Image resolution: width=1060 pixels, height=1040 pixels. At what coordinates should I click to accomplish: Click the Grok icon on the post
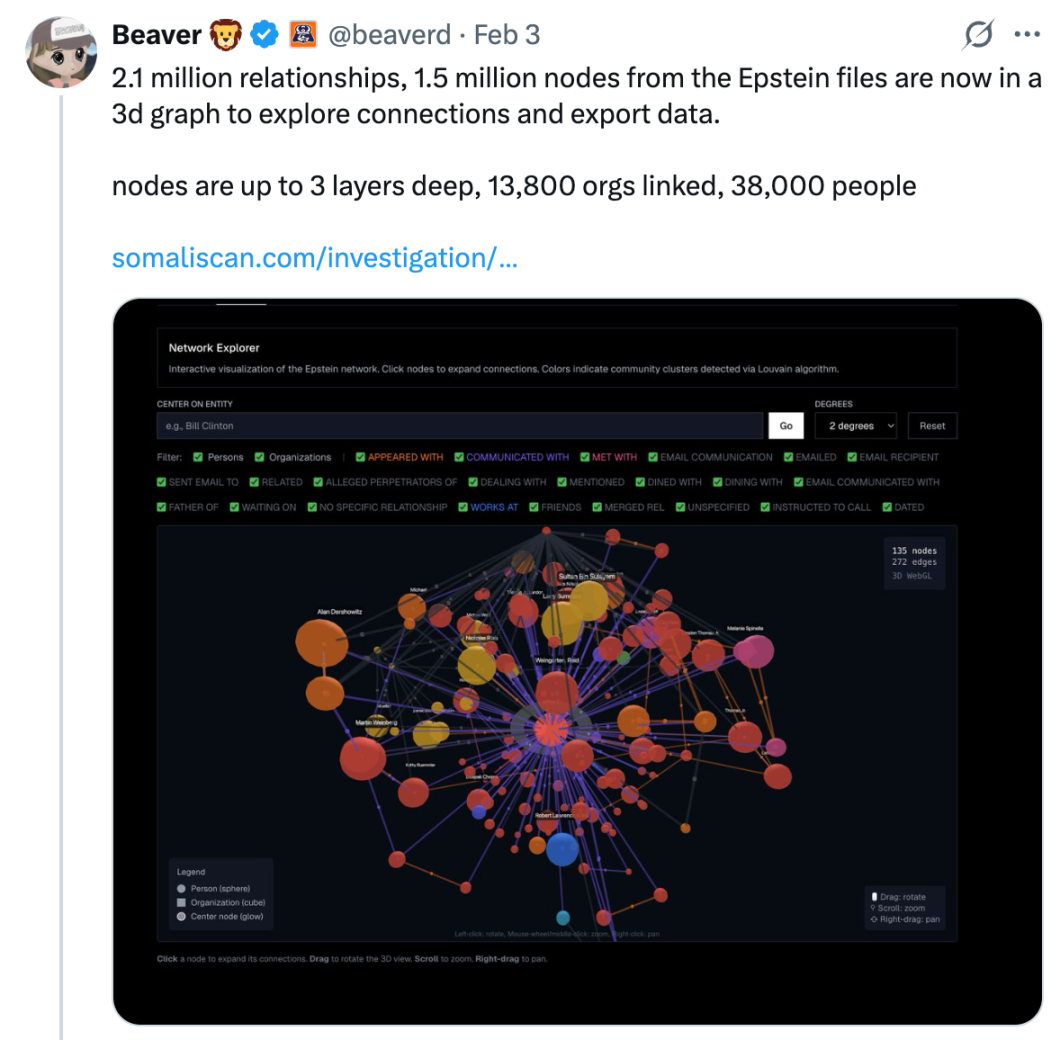coord(977,36)
